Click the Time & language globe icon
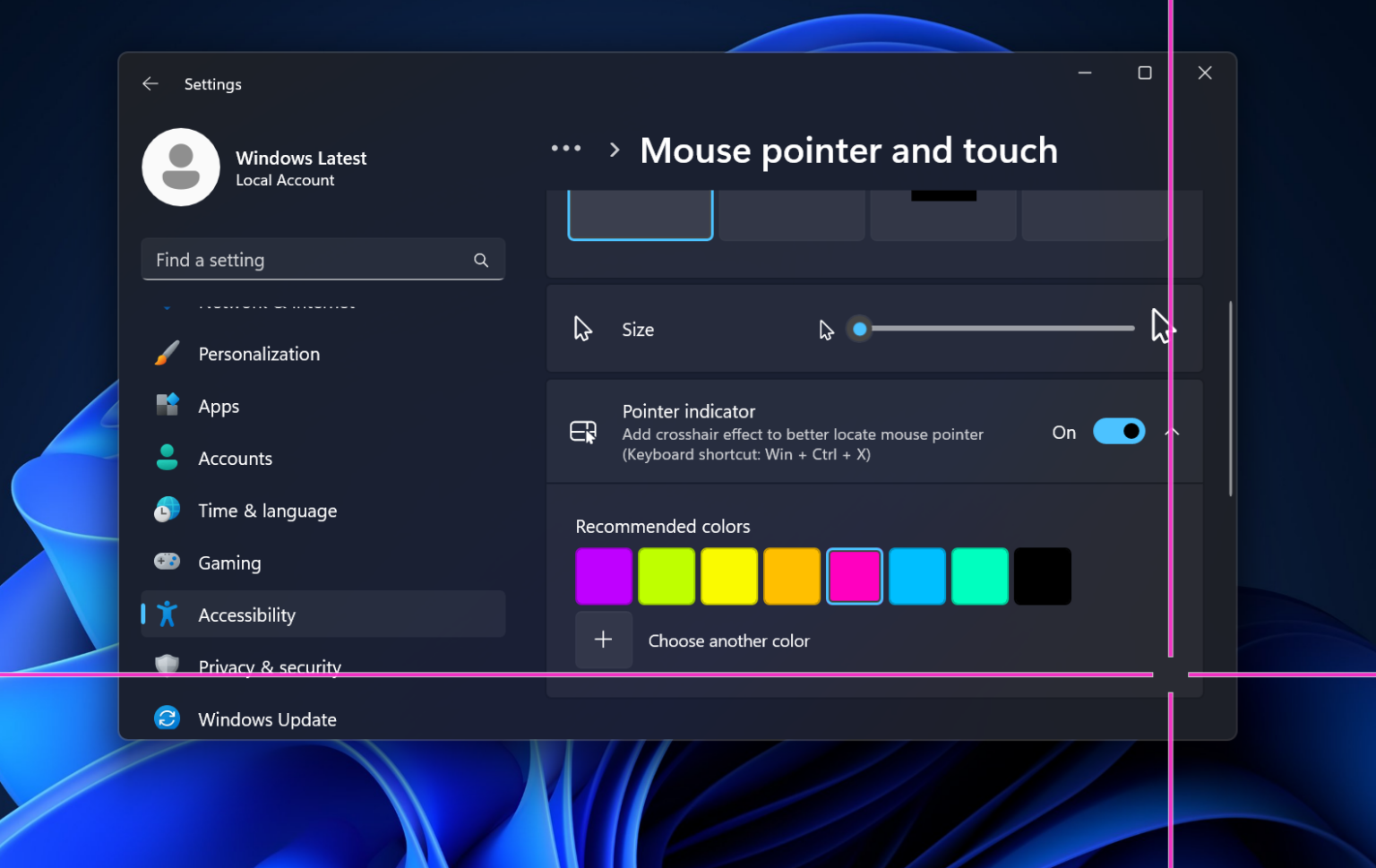The width and height of the screenshot is (1376, 868). [167, 510]
